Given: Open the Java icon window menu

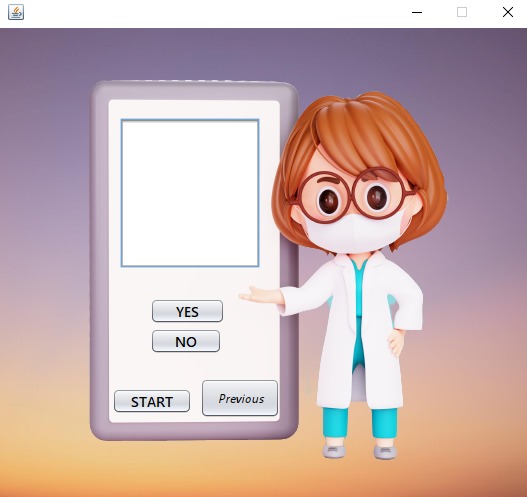Looking at the screenshot, I should (16, 12).
